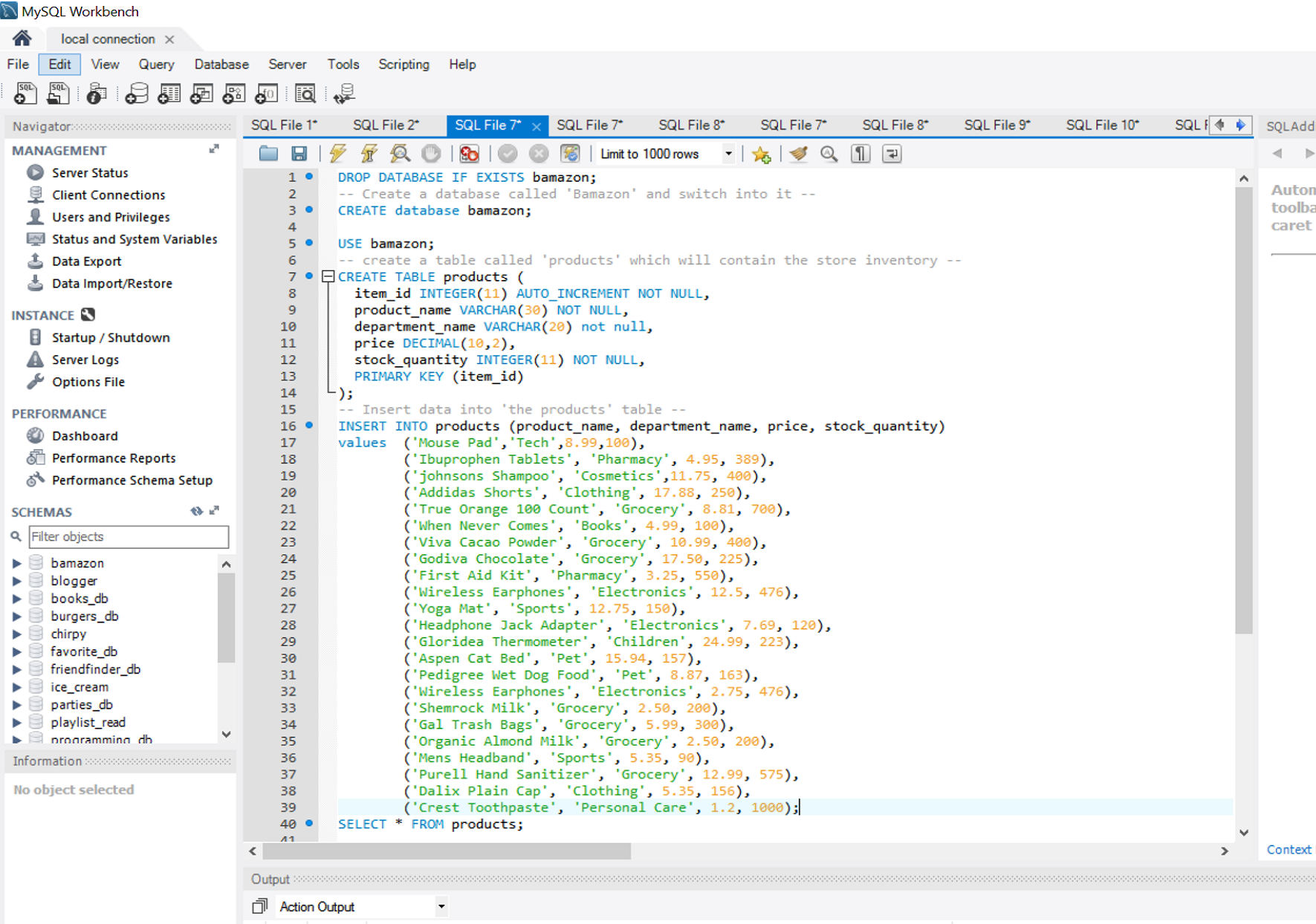Expand the books_db schema
Screen dimensions: 1316x924
(x=16, y=599)
